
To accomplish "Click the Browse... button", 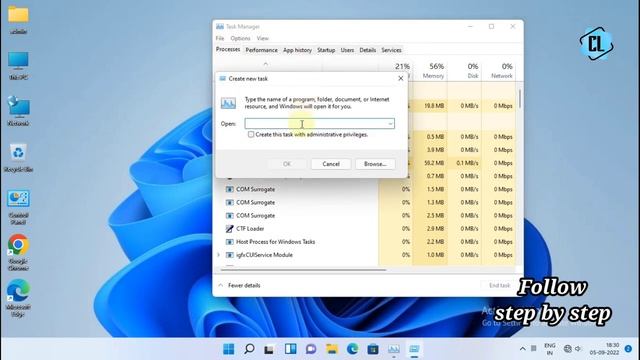I will pyautogui.click(x=375, y=164).
